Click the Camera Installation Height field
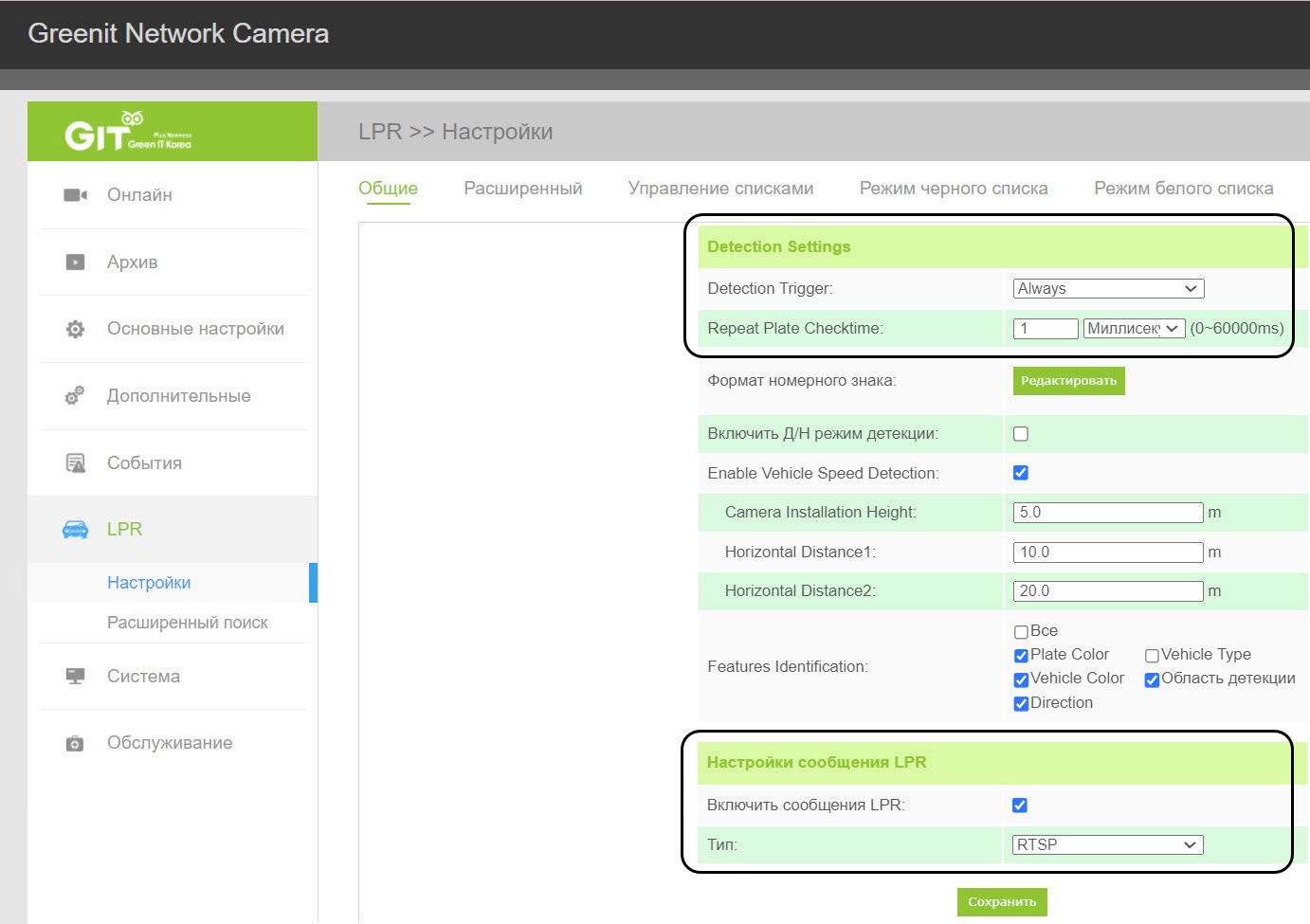The width and height of the screenshot is (1310, 924). (x=1107, y=513)
